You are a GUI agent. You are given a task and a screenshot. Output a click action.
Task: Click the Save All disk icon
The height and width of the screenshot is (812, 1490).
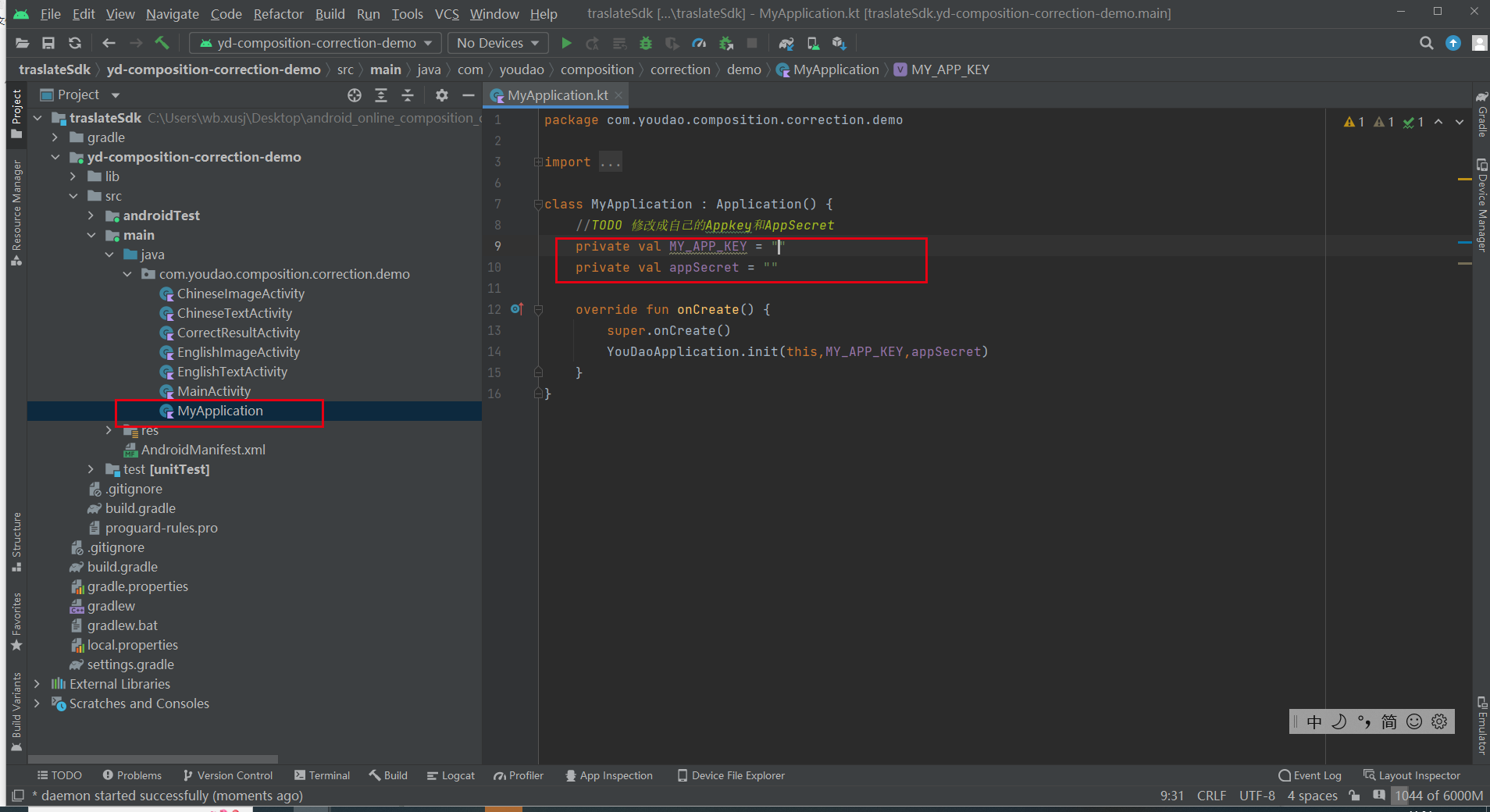pyautogui.click(x=48, y=43)
